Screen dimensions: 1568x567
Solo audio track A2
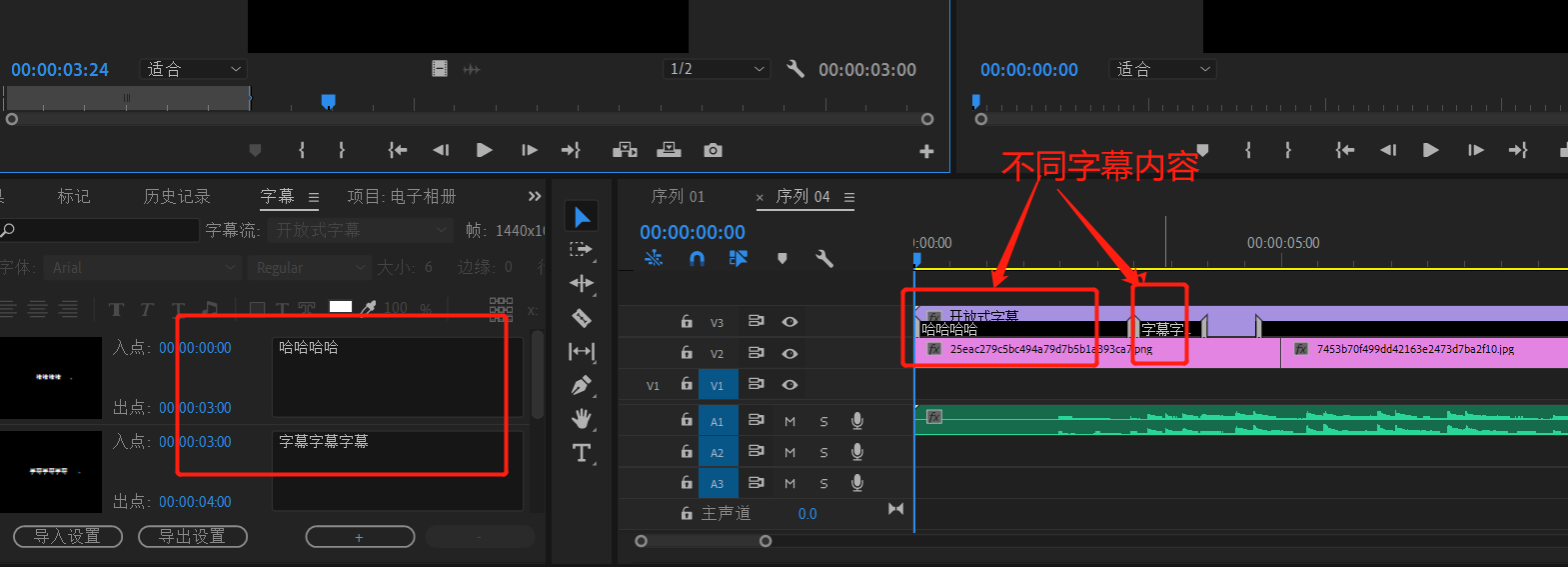click(823, 452)
